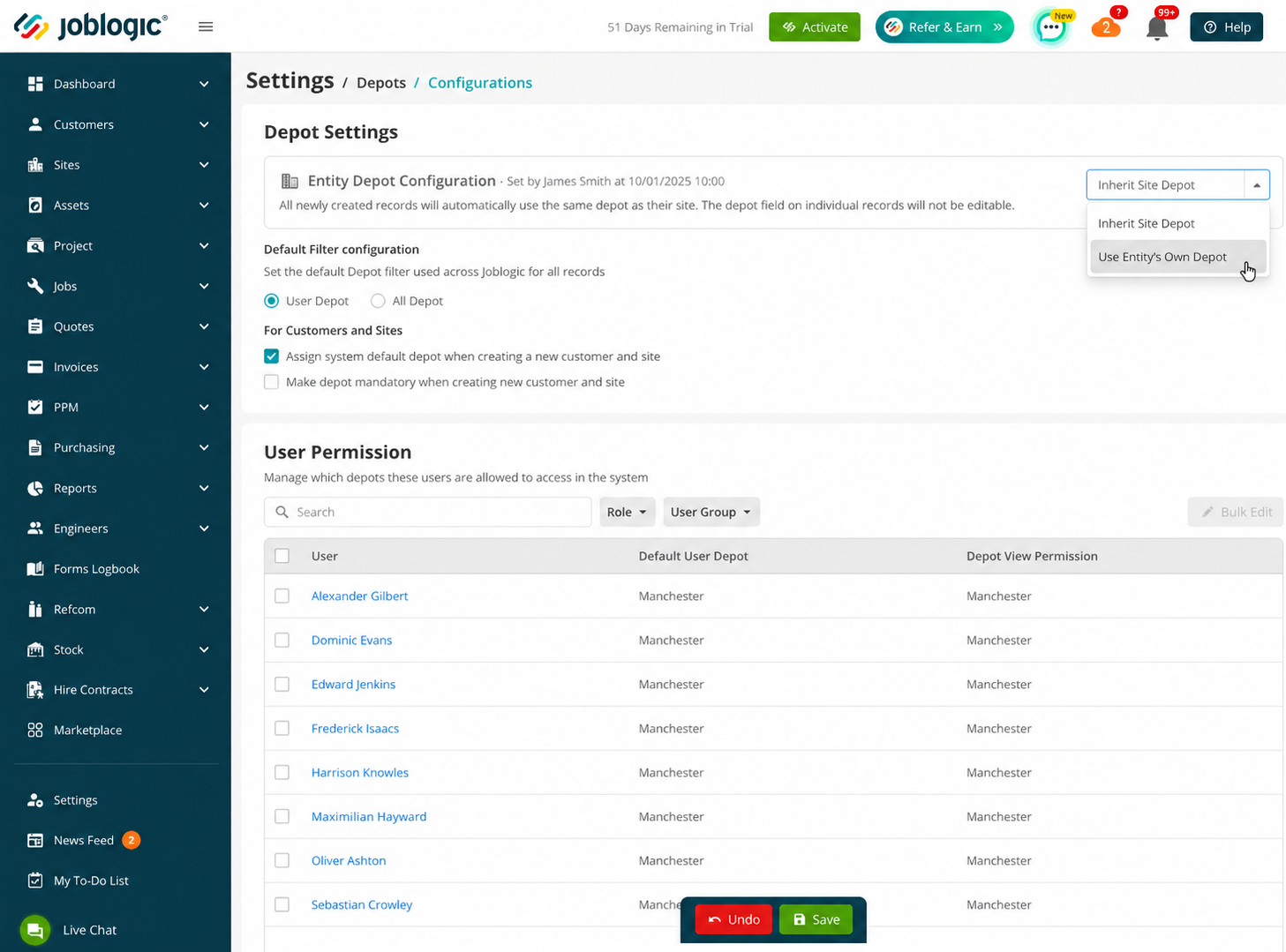Open My To-Do List in sidebar
The width and height of the screenshot is (1286, 952).
pyautogui.click(x=91, y=881)
